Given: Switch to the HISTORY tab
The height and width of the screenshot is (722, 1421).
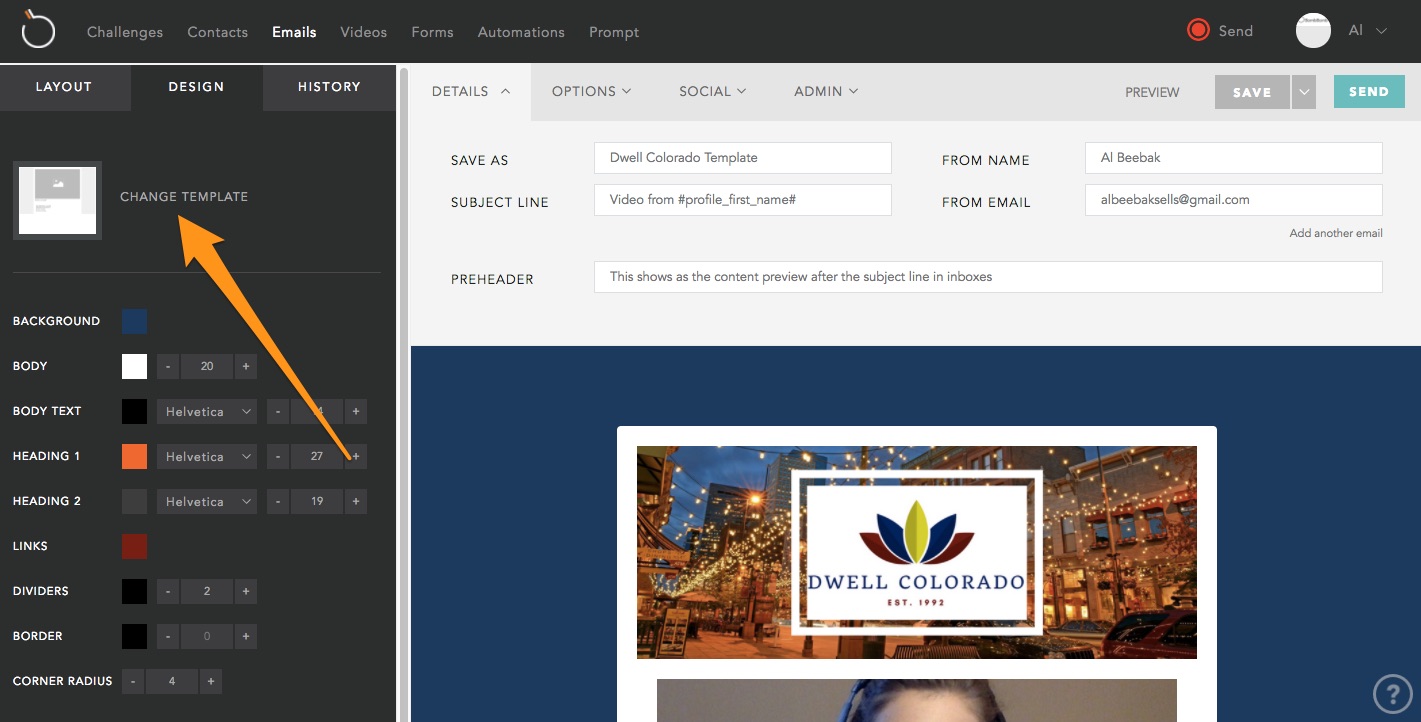Looking at the screenshot, I should 329,87.
